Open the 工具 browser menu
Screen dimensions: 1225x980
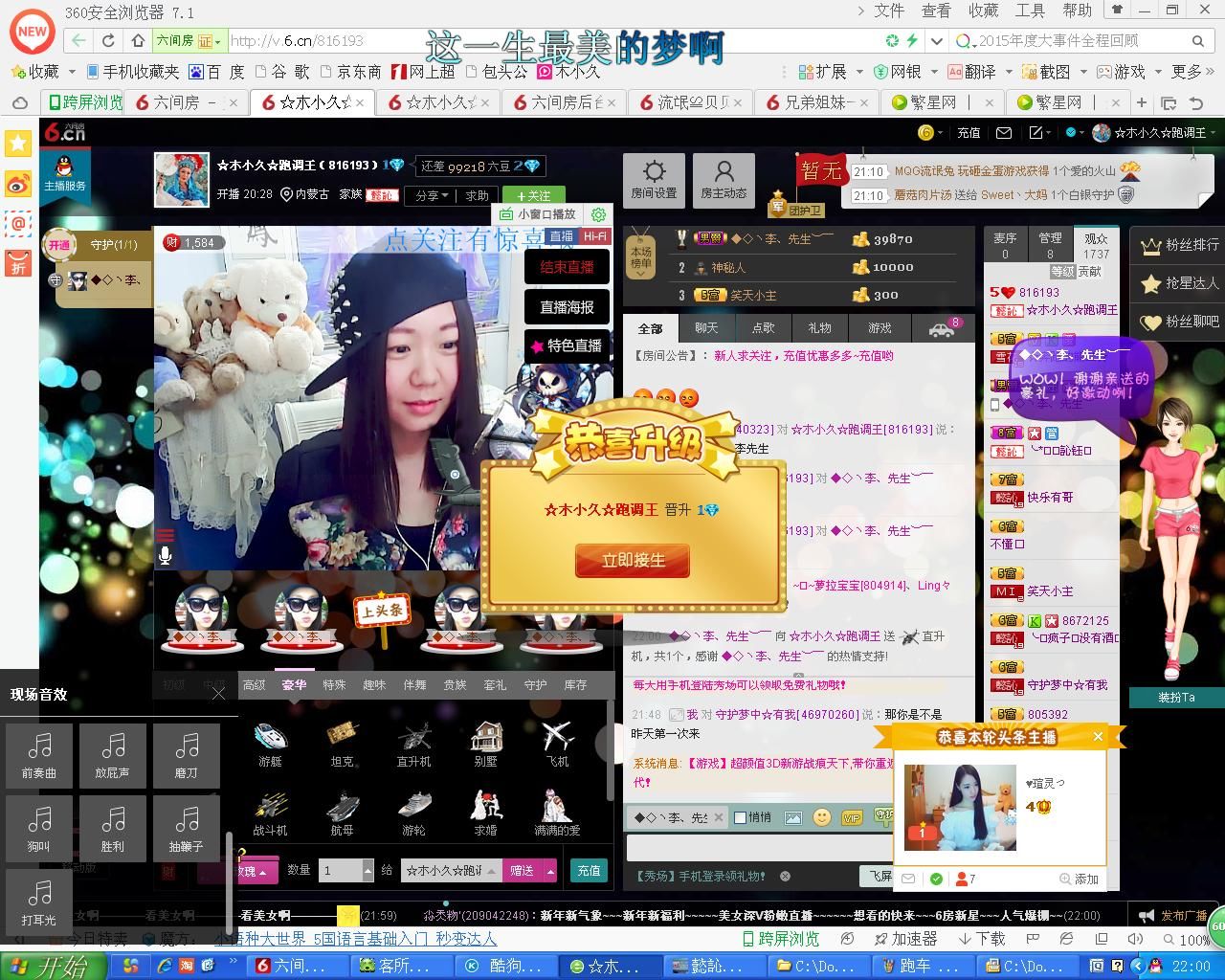pos(1030,11)
